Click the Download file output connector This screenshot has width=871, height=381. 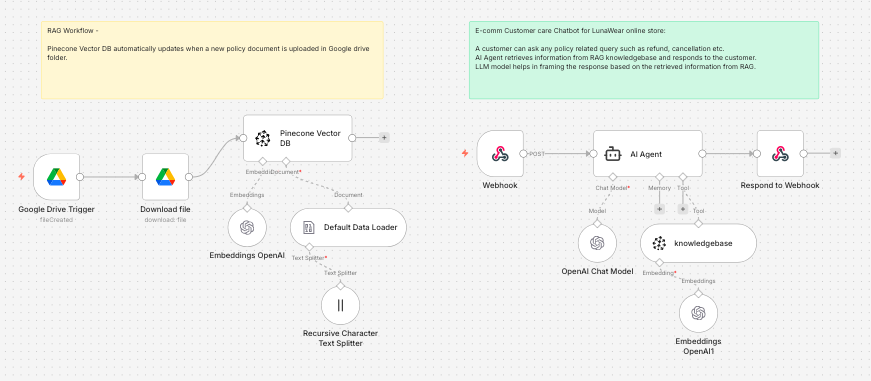pos(189,177)
